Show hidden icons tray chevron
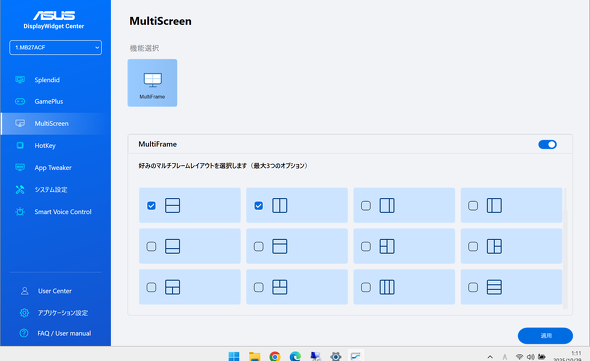The image size is (590, 361). pyautogui.click(x=490, y=357)
